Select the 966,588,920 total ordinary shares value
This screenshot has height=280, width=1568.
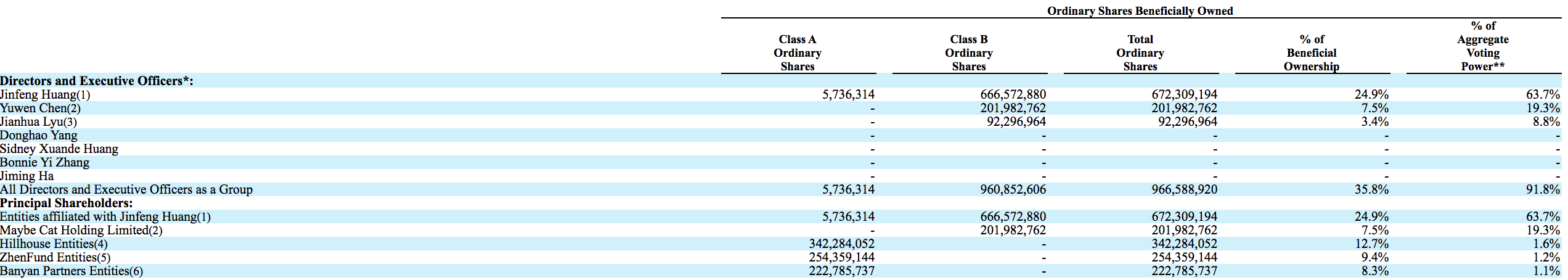click(x=1185, y=189)
